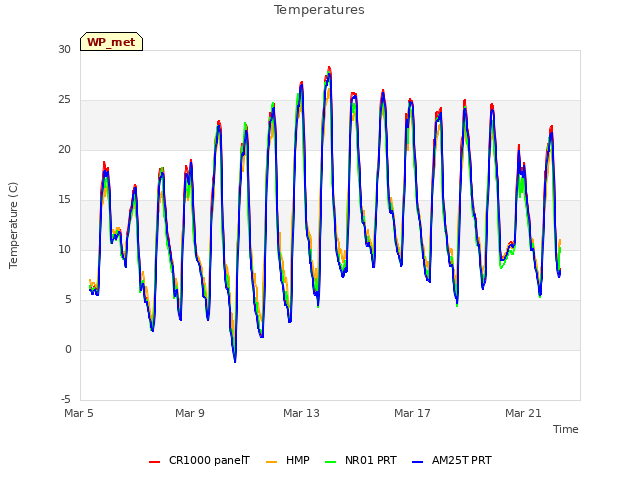Click the Time x-axis title
This screenshot has height=480, width=640.
tap(566, 429)
